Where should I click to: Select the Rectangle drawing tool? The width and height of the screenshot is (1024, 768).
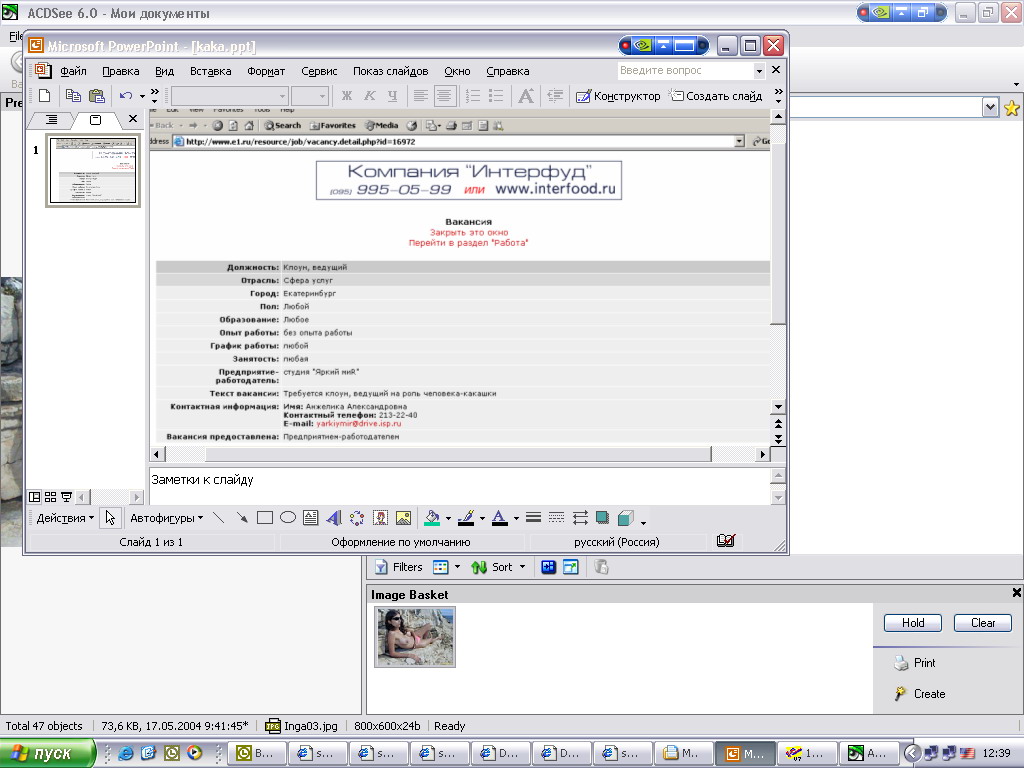pyautogui.click(x=265, y=518)
